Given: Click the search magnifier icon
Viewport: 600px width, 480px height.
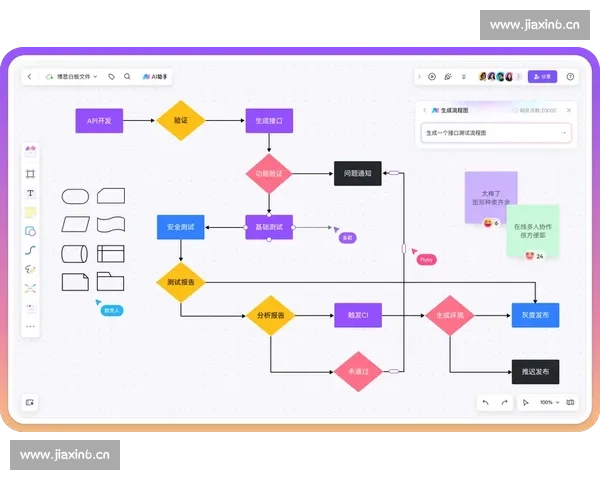Looking at the screenshot, I should 126,76.
